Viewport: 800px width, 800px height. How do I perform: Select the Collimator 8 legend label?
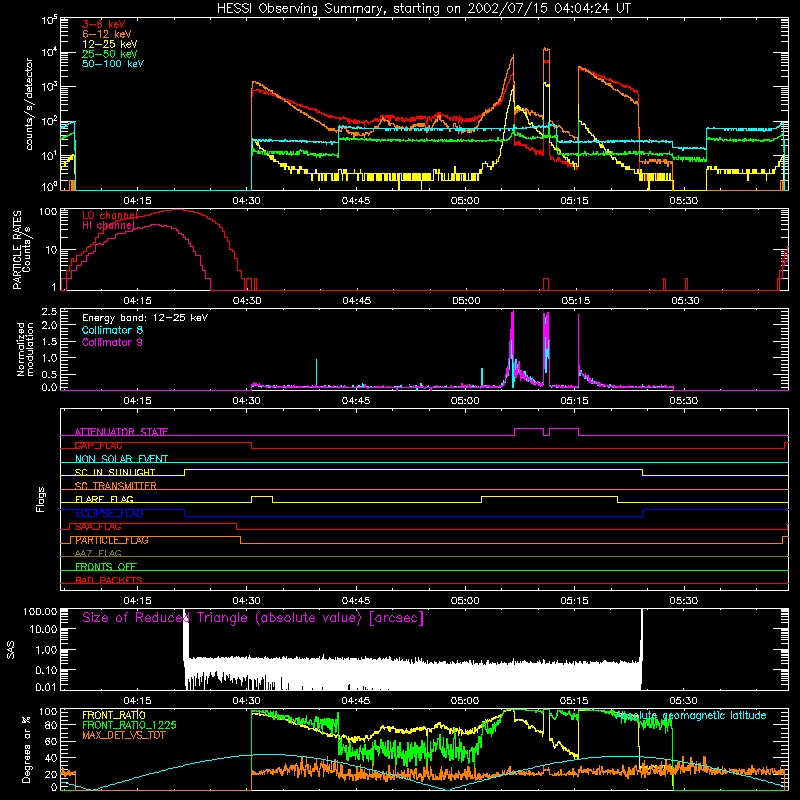(112, 330)
